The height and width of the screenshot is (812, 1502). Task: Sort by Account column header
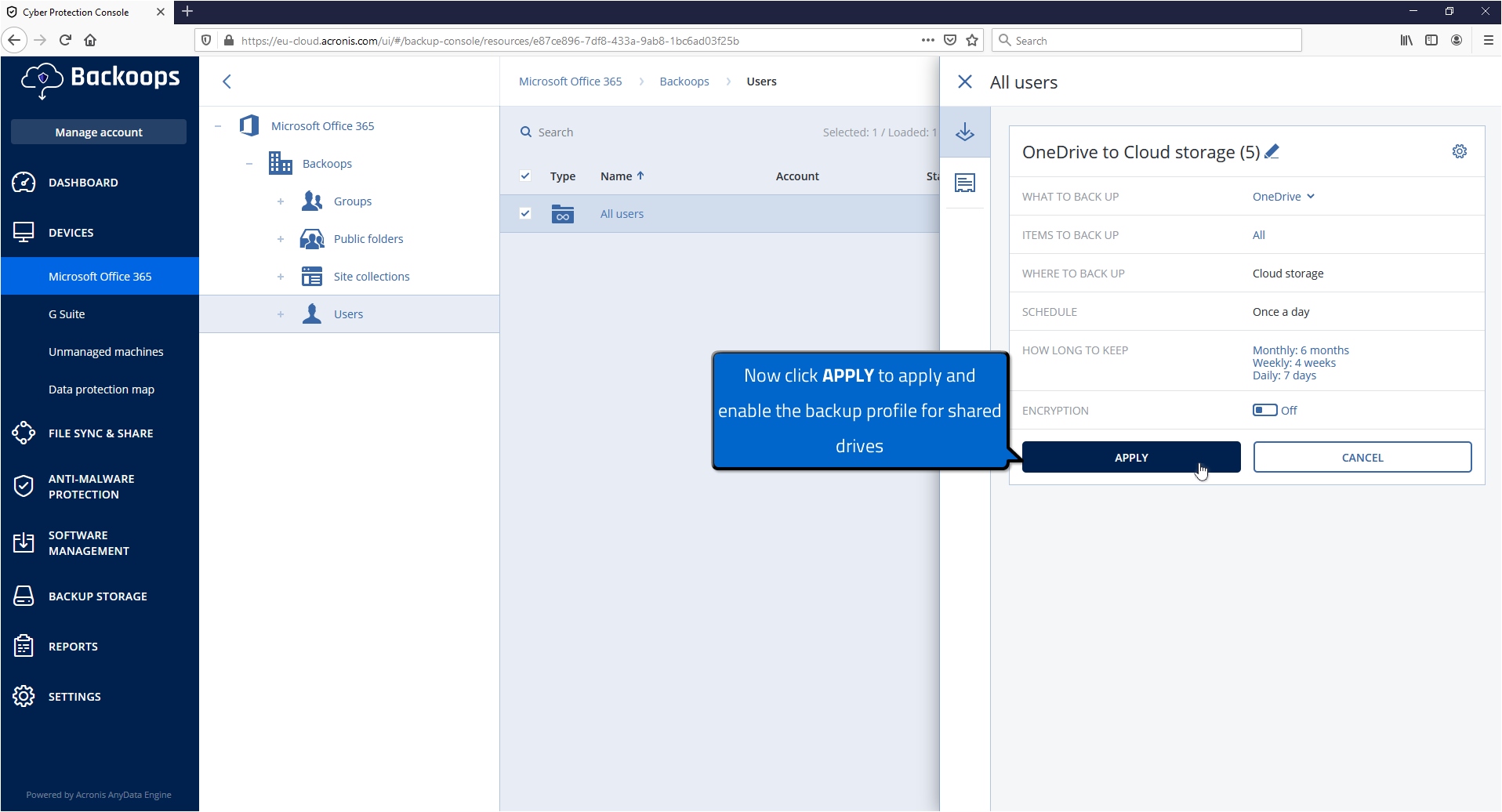(x=797, y=176)
